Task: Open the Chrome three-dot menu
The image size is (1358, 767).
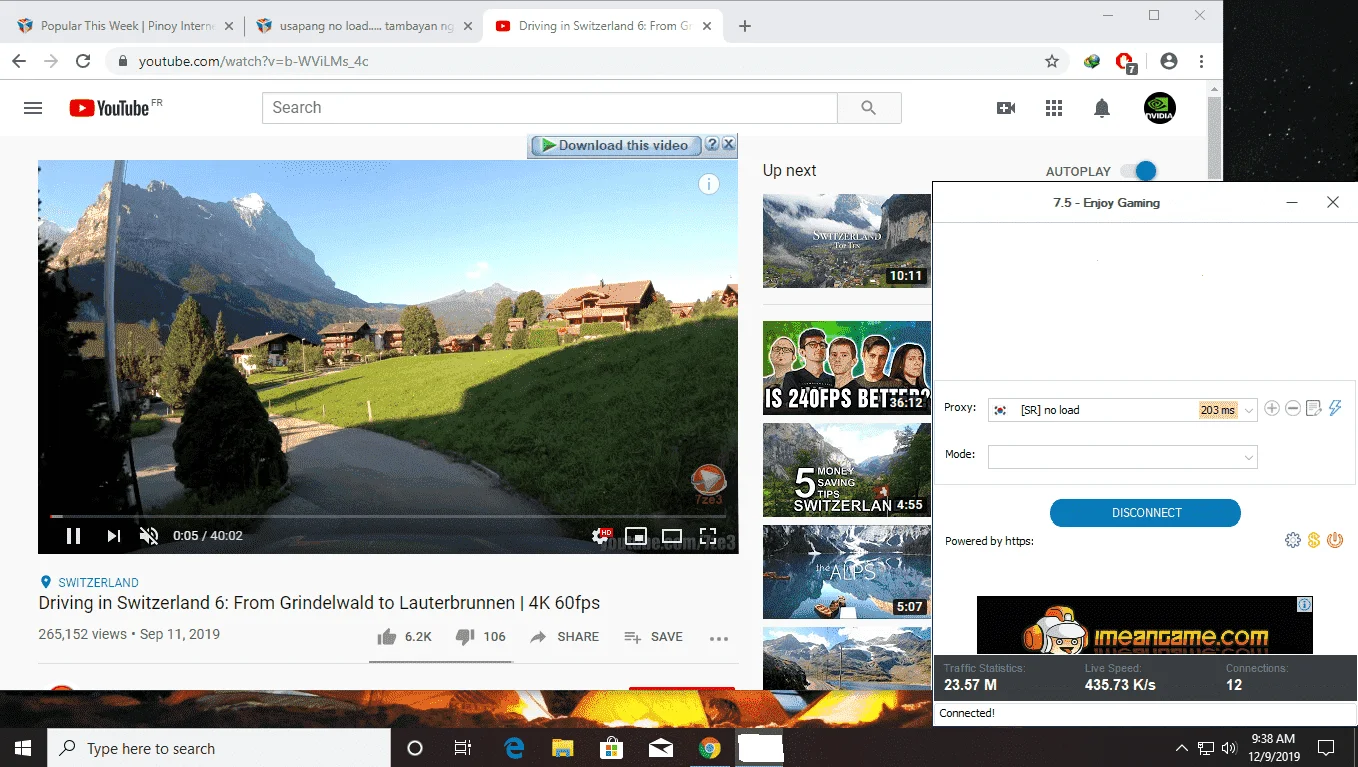Action: 1201,61
